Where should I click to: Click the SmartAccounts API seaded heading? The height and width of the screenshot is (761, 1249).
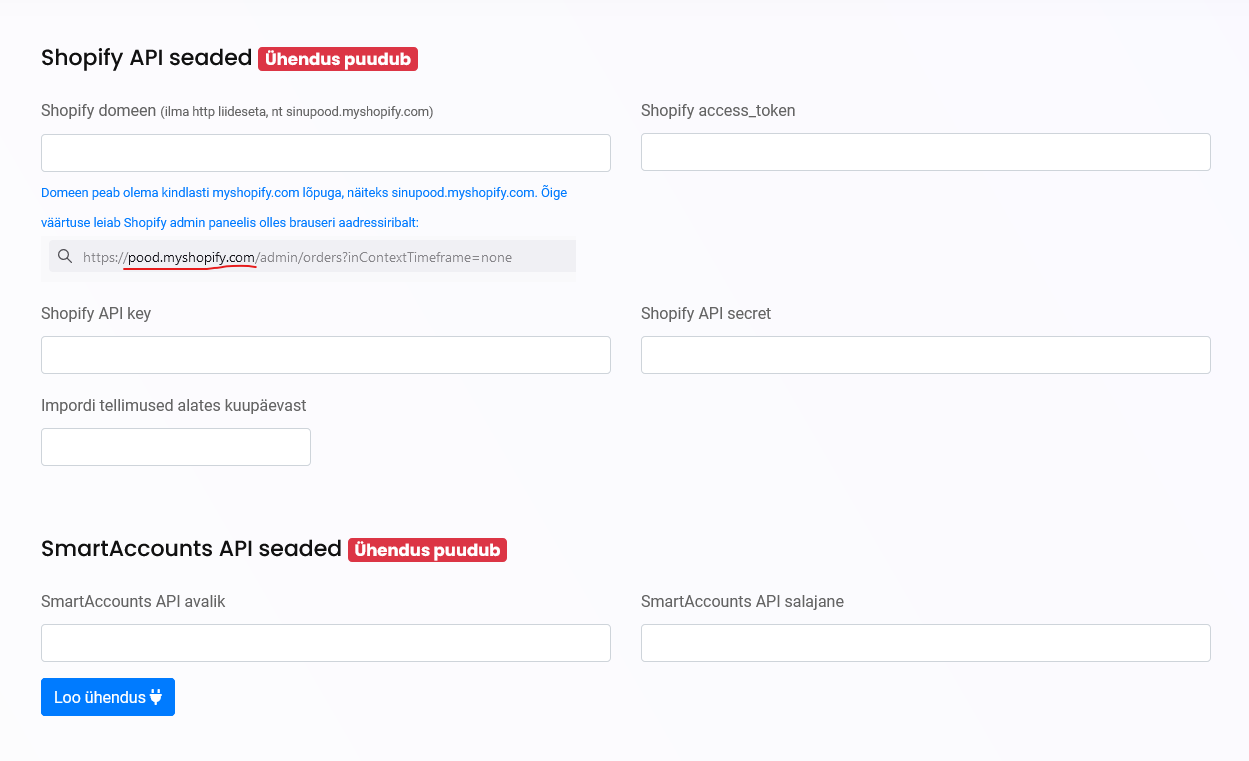coord(191,549)
